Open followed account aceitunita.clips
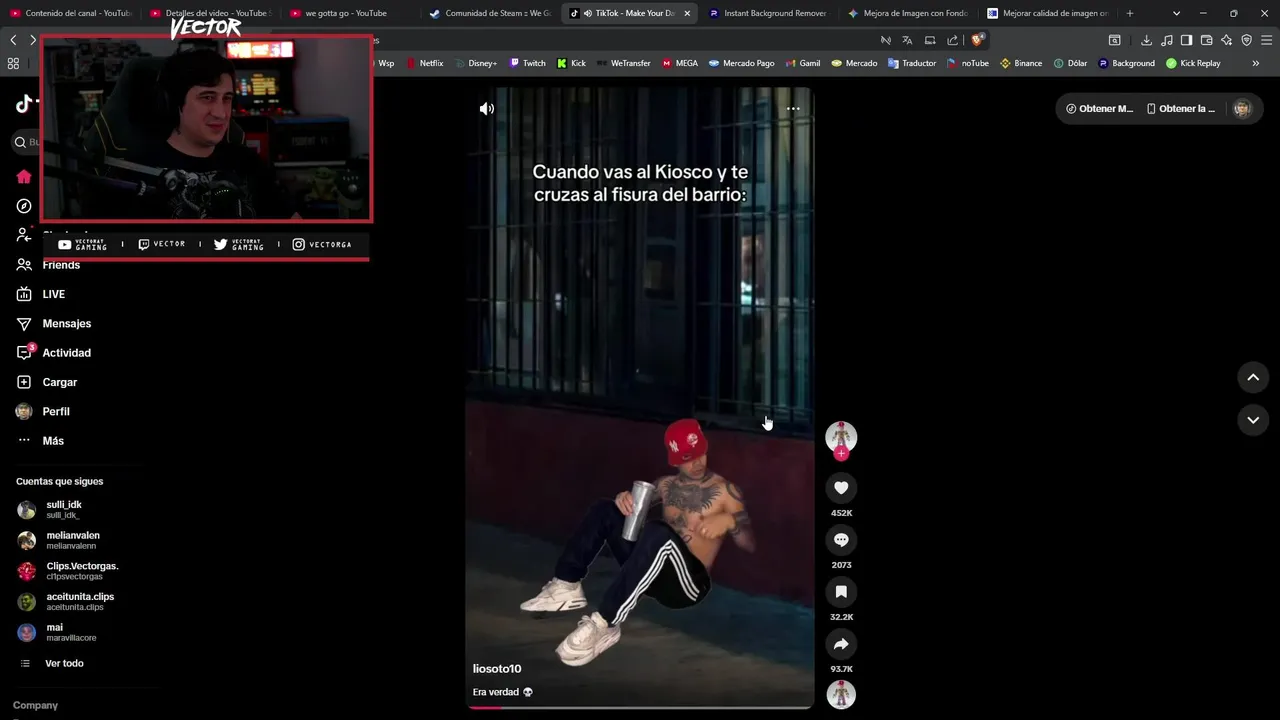The image size is (1280, 720). [x=66, y=601]
